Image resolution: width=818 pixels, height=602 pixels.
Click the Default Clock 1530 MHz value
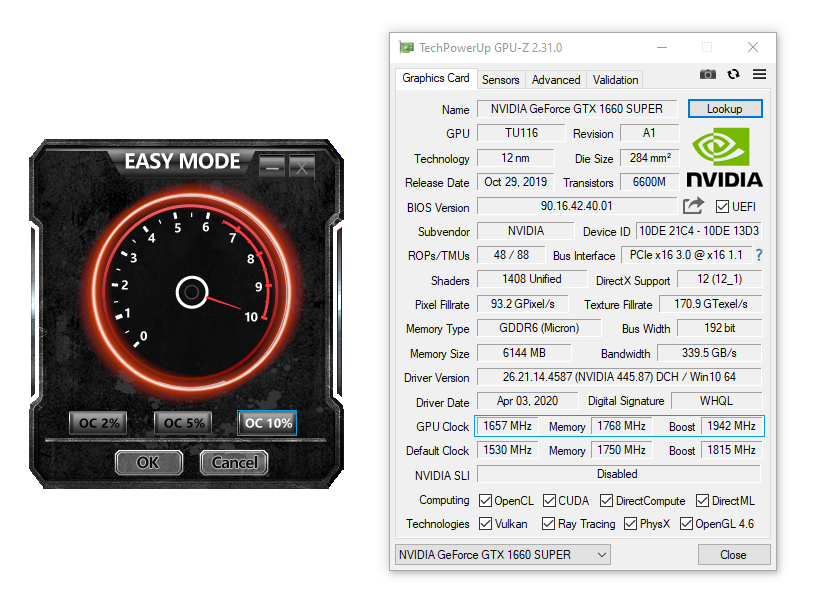pyautogui.click(x=508, y=450)
